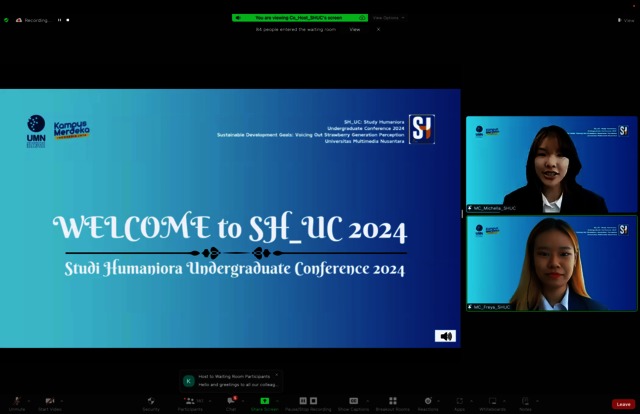Click the Recording status text
The image size is (640, 414).
pyautogui.click(x=37, y=20)
